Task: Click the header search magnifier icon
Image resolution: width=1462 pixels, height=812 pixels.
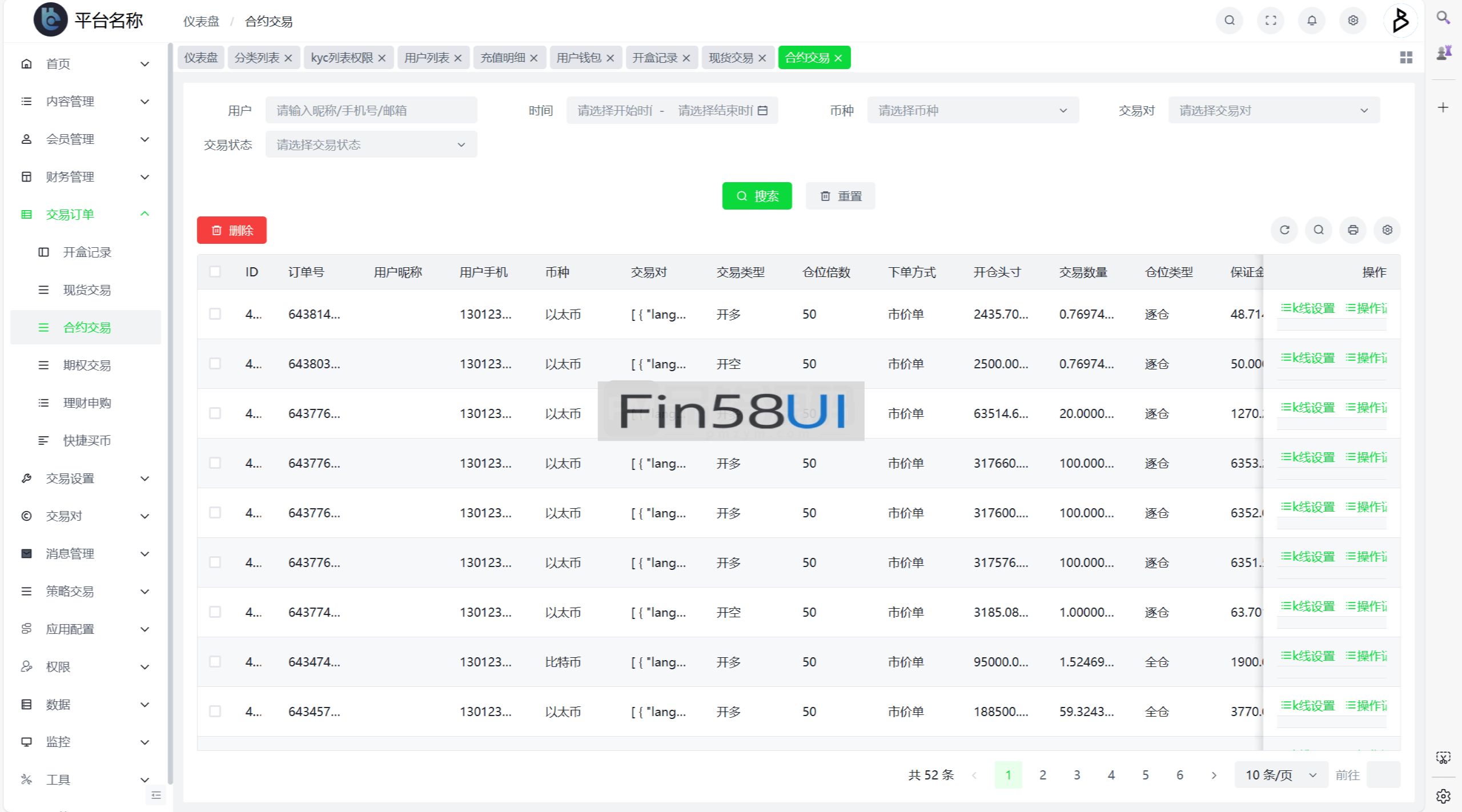Action: [1230, 21]
